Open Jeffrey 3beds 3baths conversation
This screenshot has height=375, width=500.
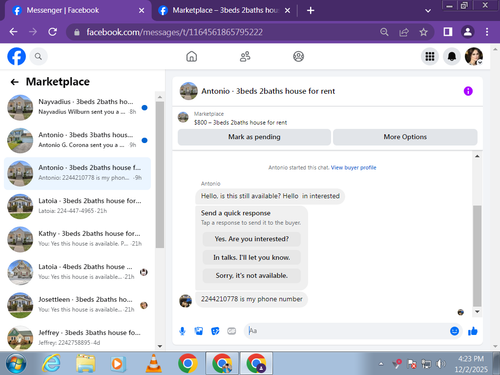77,338
